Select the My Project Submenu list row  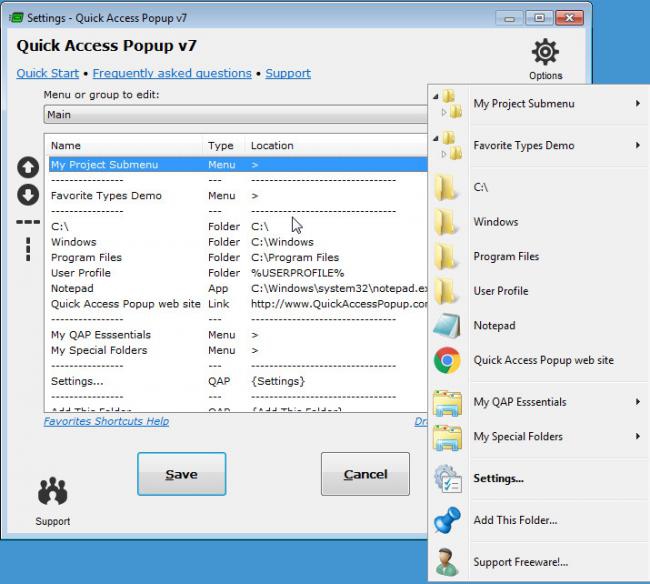coord(238,165)
